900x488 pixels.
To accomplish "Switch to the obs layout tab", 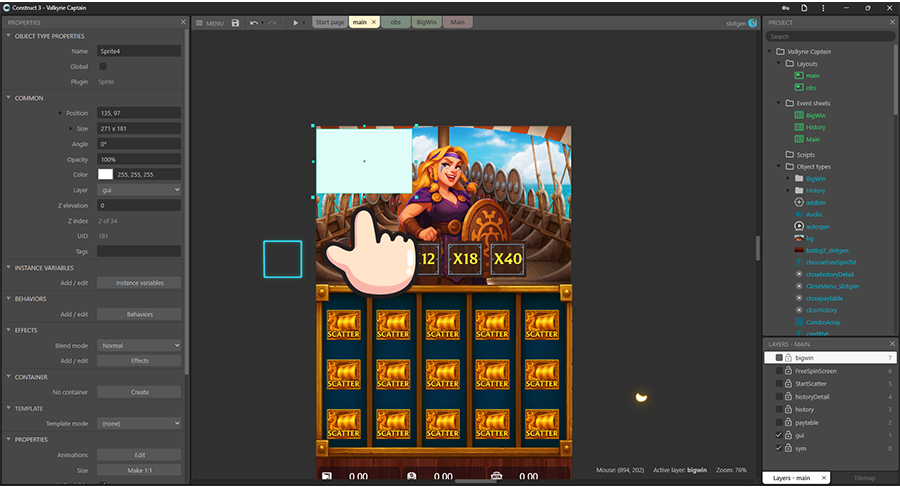I will click(x=395, y=22).
